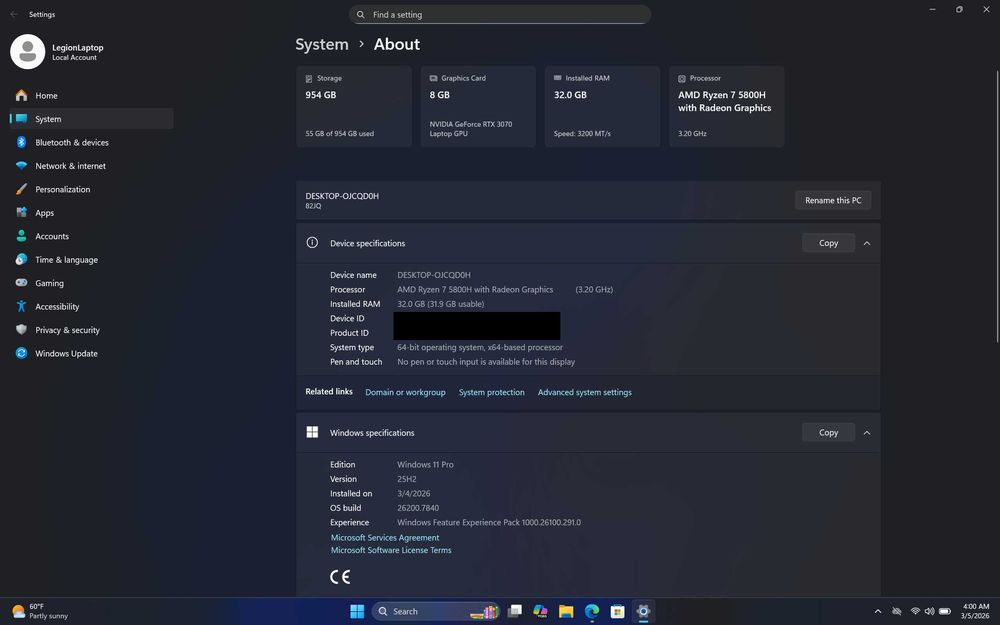The height and width of the screenshot is (625, 1000).
Task: Open the Windows Start menu
Action: coord(357,611)
